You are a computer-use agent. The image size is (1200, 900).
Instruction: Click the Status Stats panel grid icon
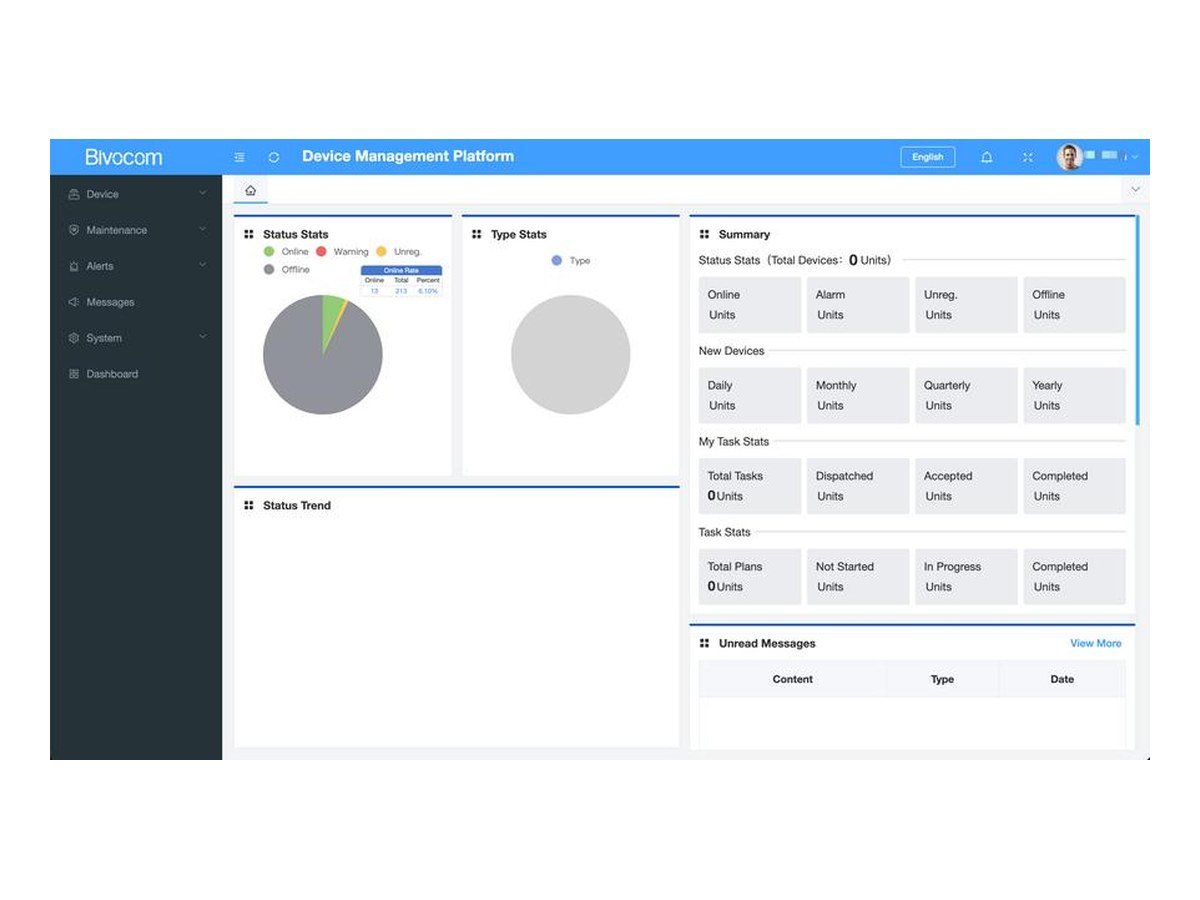249,234
